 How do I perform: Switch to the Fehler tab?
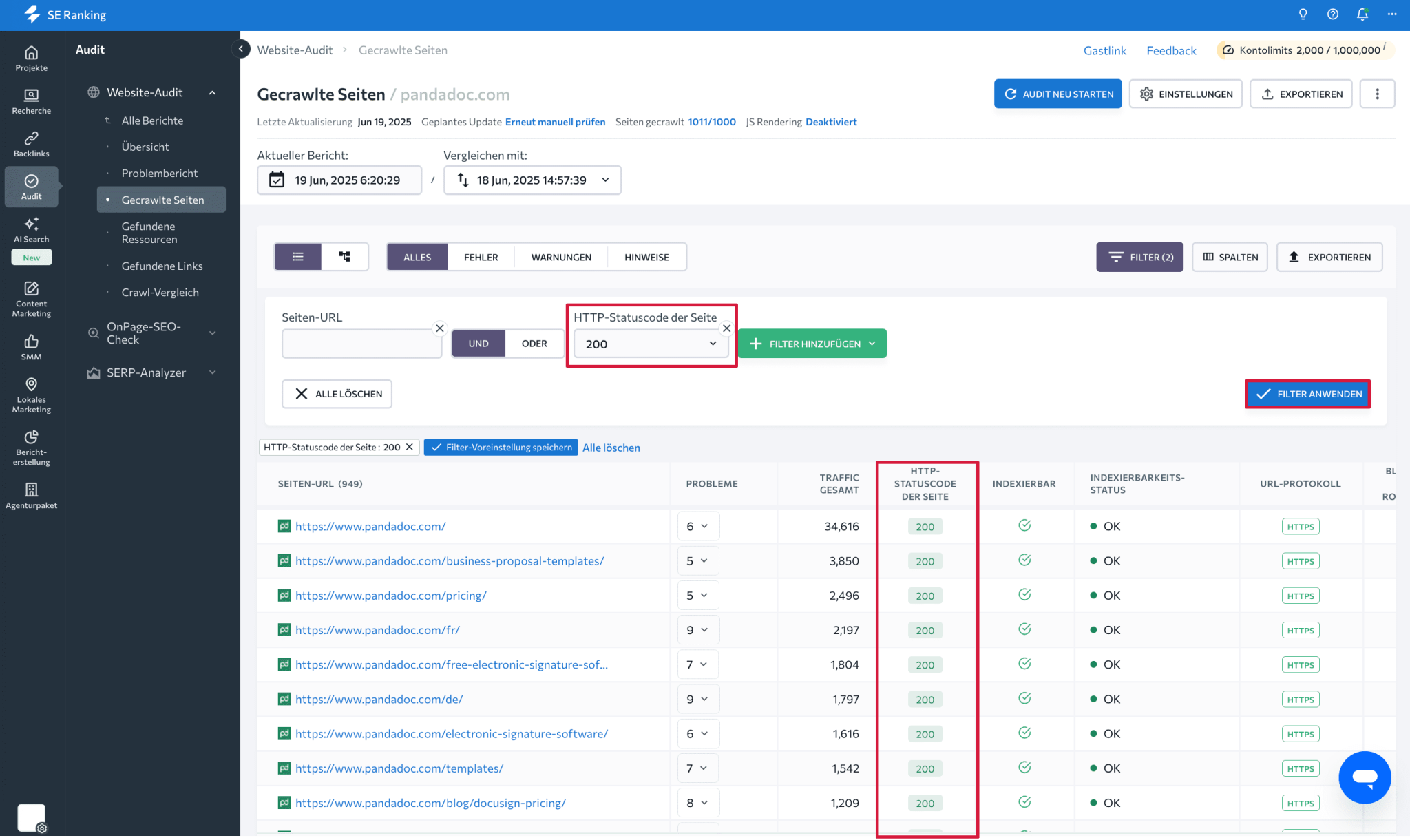[481, 257]
